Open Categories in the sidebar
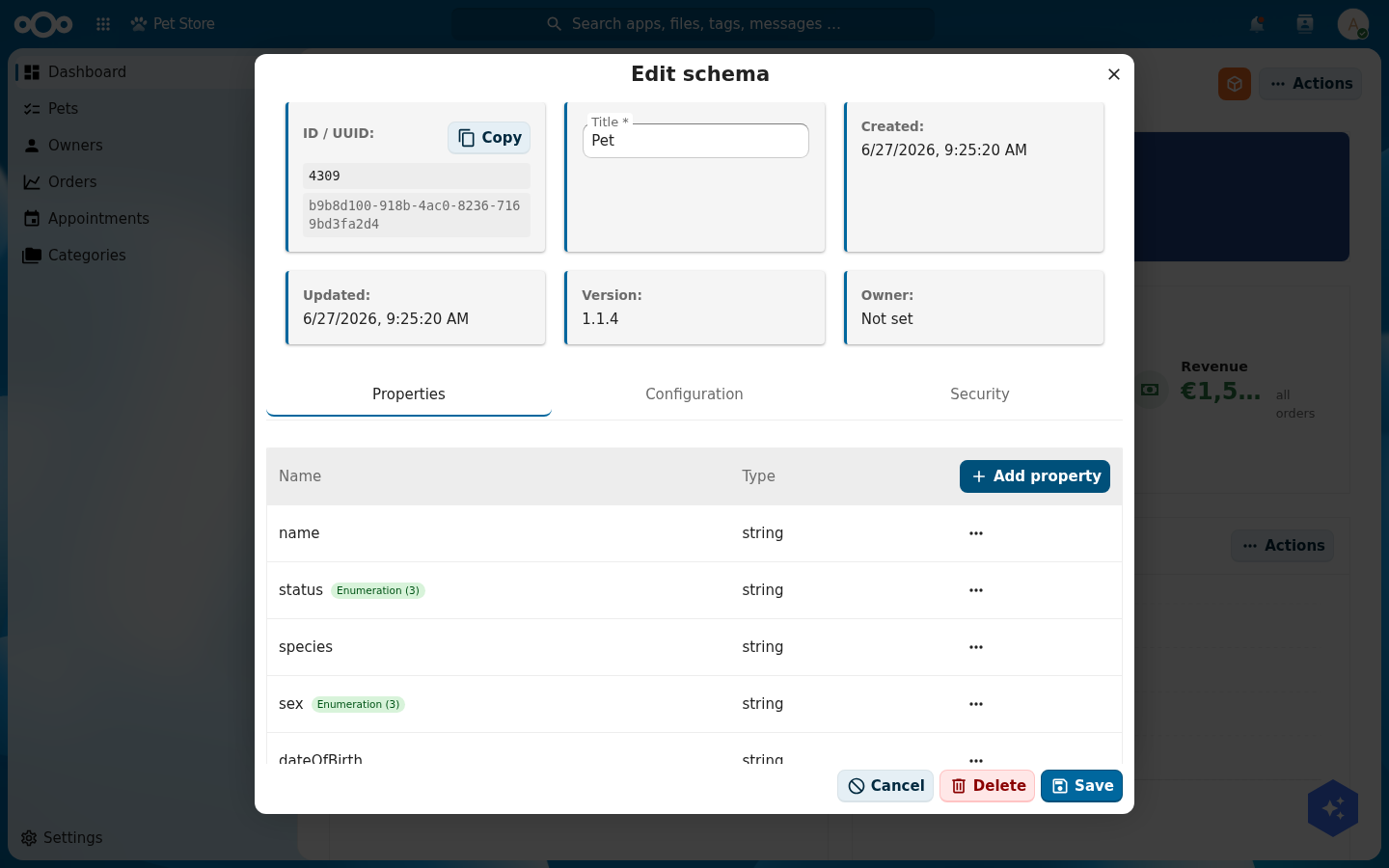Screen dimensions: 1389x868 tap(87, 256)
